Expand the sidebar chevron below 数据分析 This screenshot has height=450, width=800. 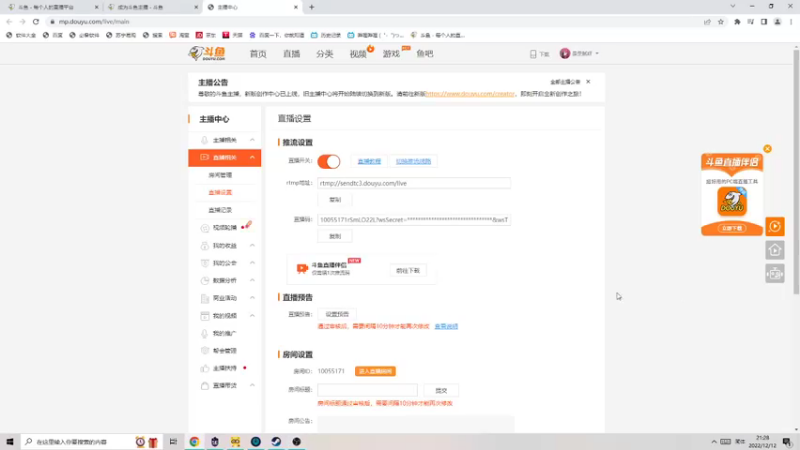pos(252,297)
